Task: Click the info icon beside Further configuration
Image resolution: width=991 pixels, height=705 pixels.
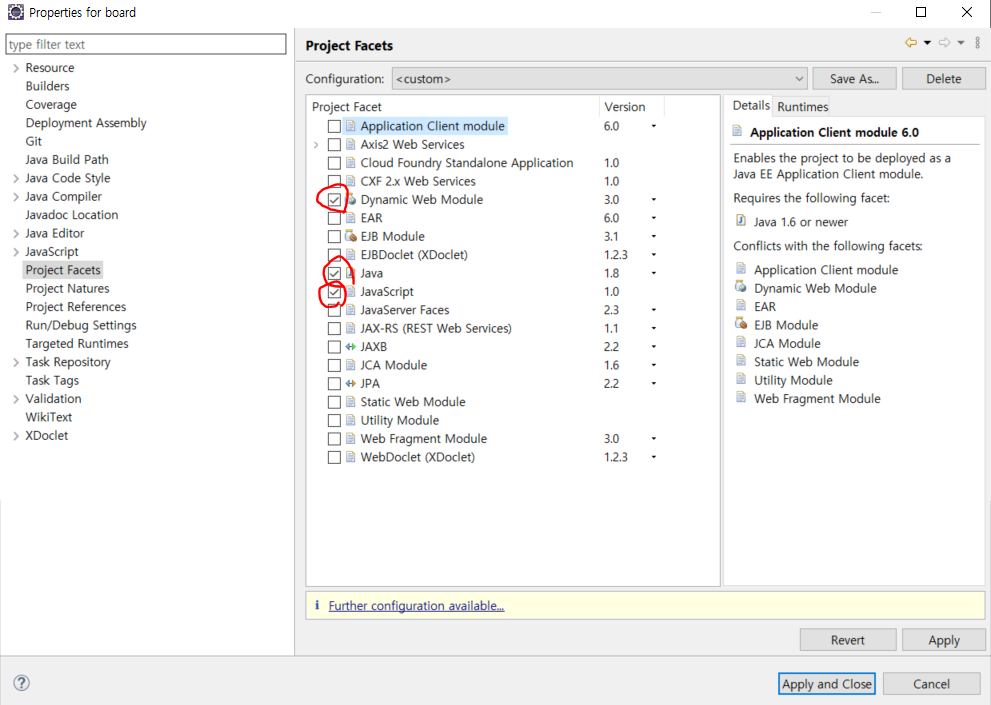Action: [317, 605]
